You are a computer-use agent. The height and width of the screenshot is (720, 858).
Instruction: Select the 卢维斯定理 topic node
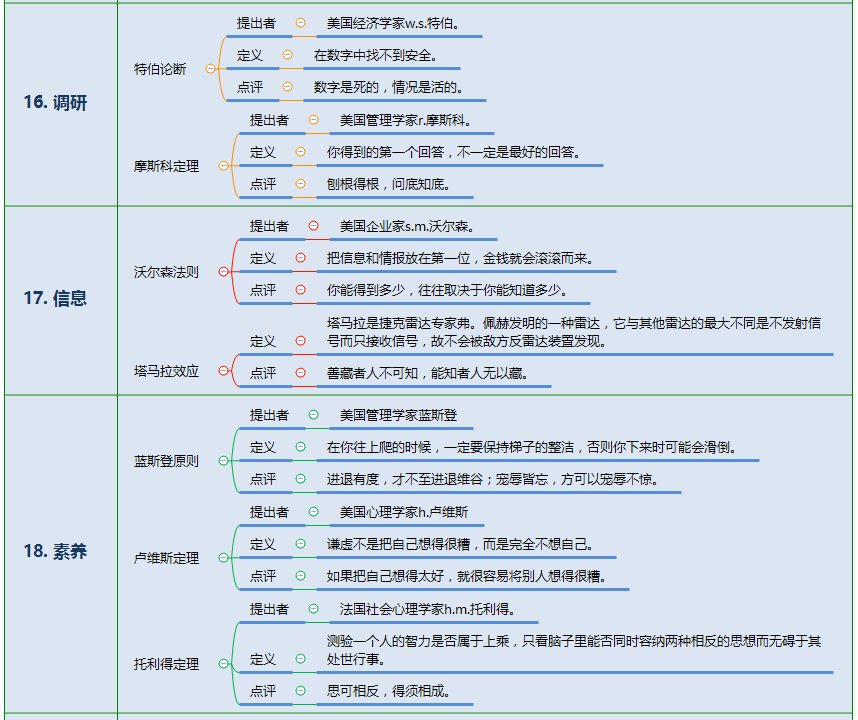coord(166,558)
